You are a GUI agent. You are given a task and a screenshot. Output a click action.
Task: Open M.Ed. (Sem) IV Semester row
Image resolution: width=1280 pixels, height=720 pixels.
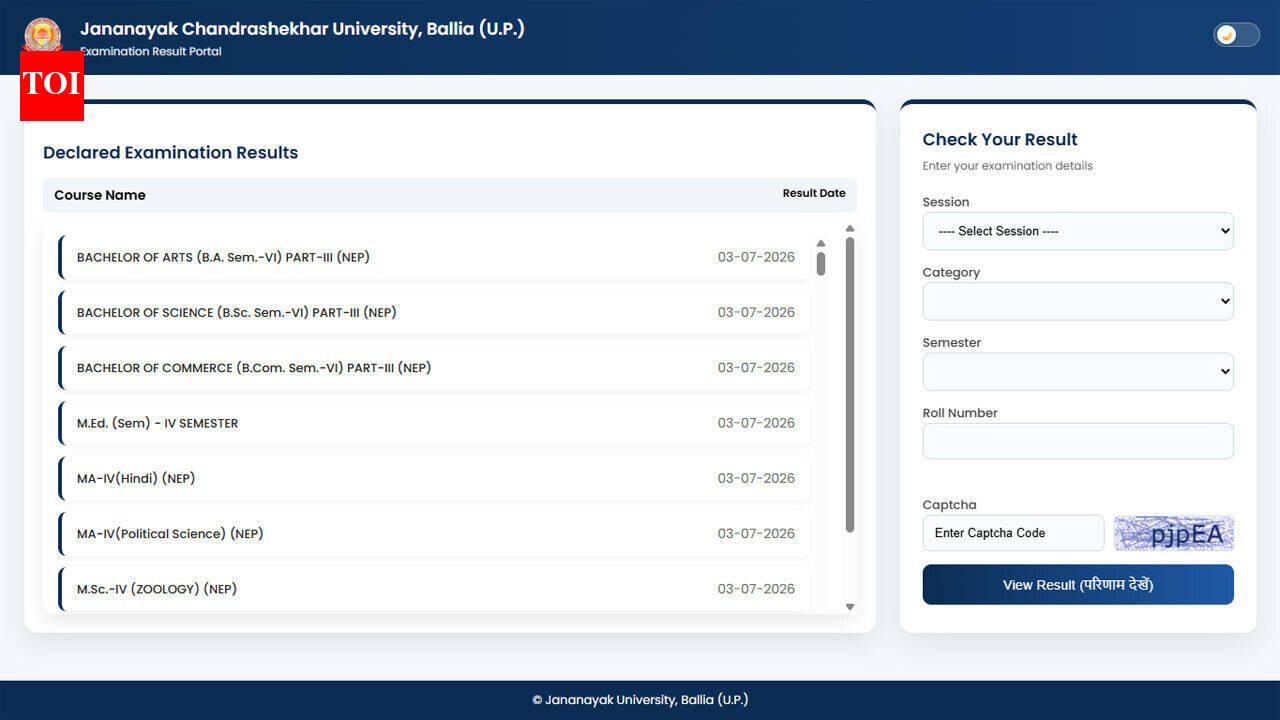coord(434,423)
